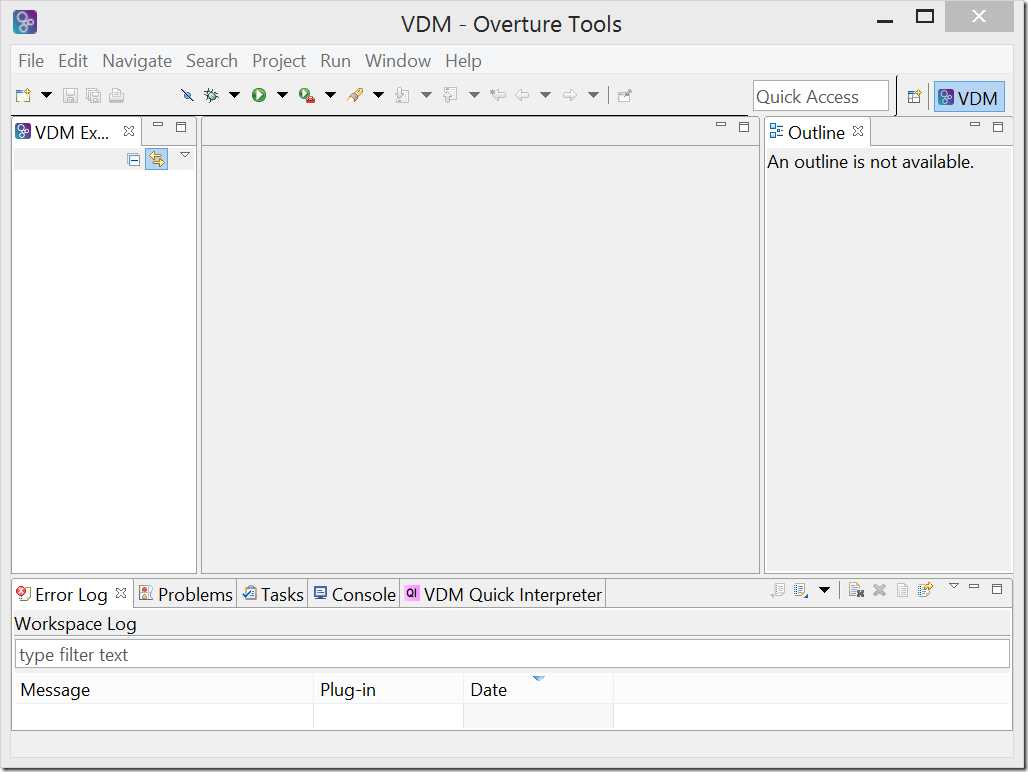
Task: Click the Open Perspective icon
Action: pos(914,97)
